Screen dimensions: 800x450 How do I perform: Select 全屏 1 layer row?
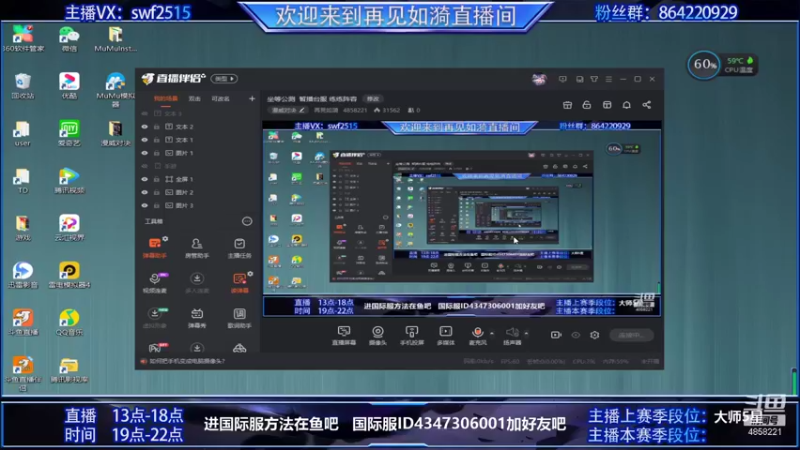pyautogui.click(x=197, y=179)
